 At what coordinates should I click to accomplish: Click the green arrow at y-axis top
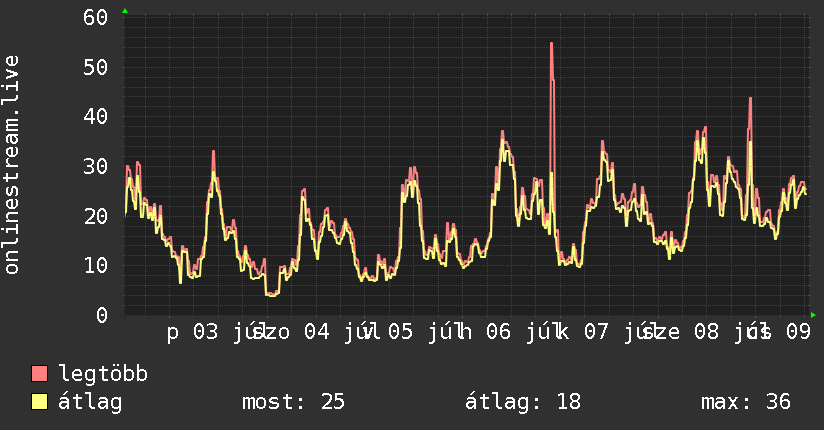tap(125, 11)
